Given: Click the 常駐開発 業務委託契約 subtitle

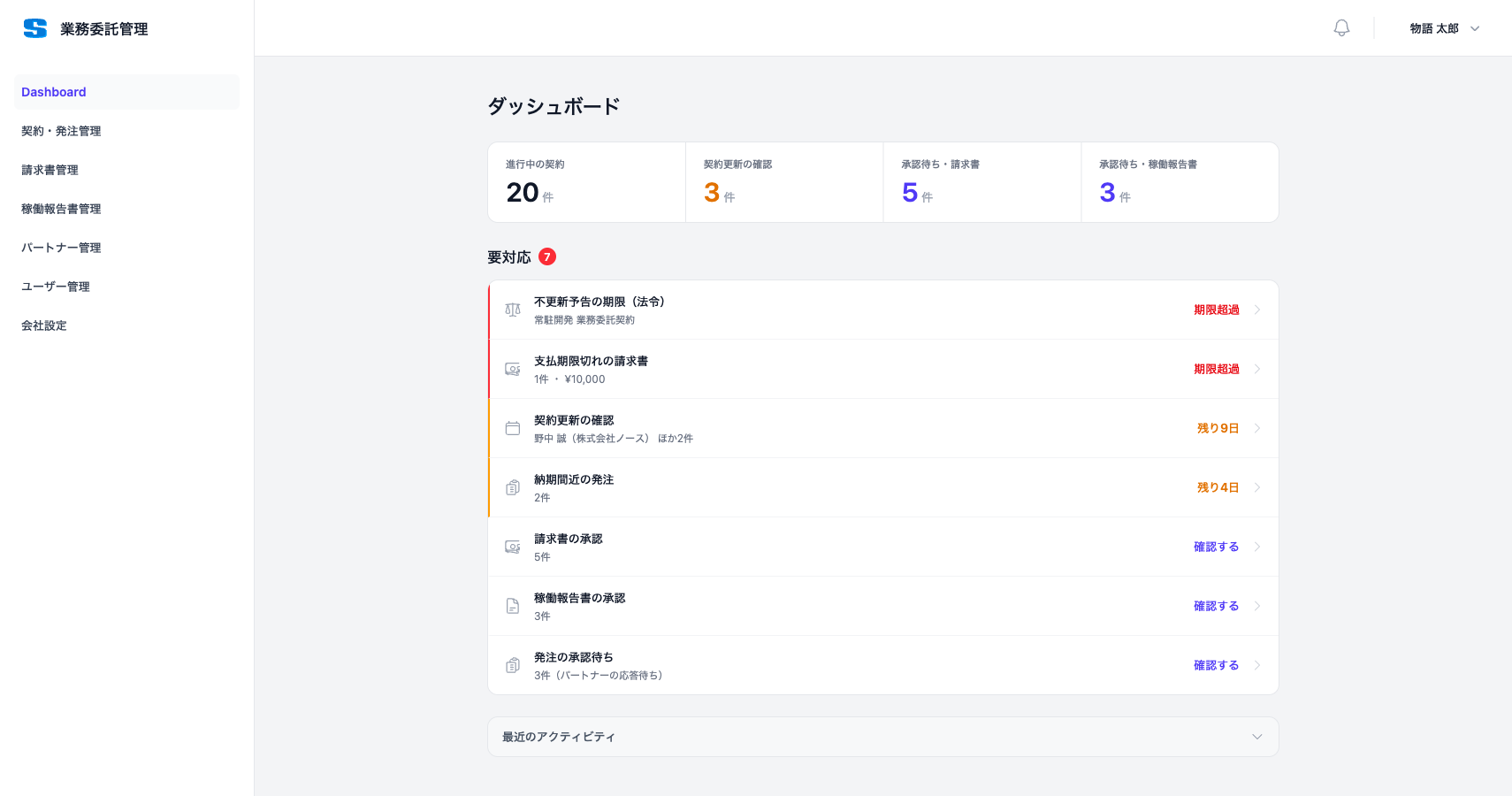Looking at the screenshot, I should pos(584,320).
